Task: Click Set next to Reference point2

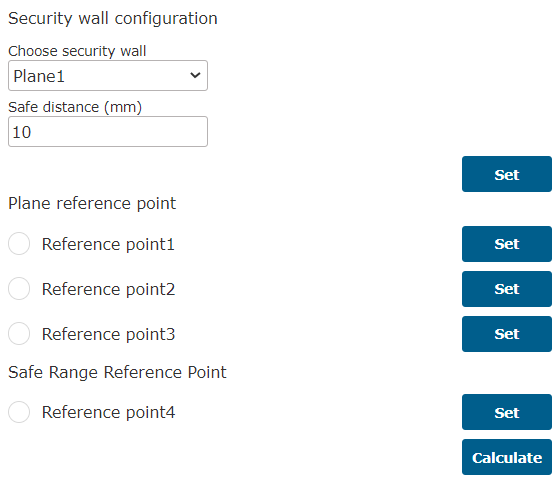Action: pyautogui.click(x=507, y=289)
